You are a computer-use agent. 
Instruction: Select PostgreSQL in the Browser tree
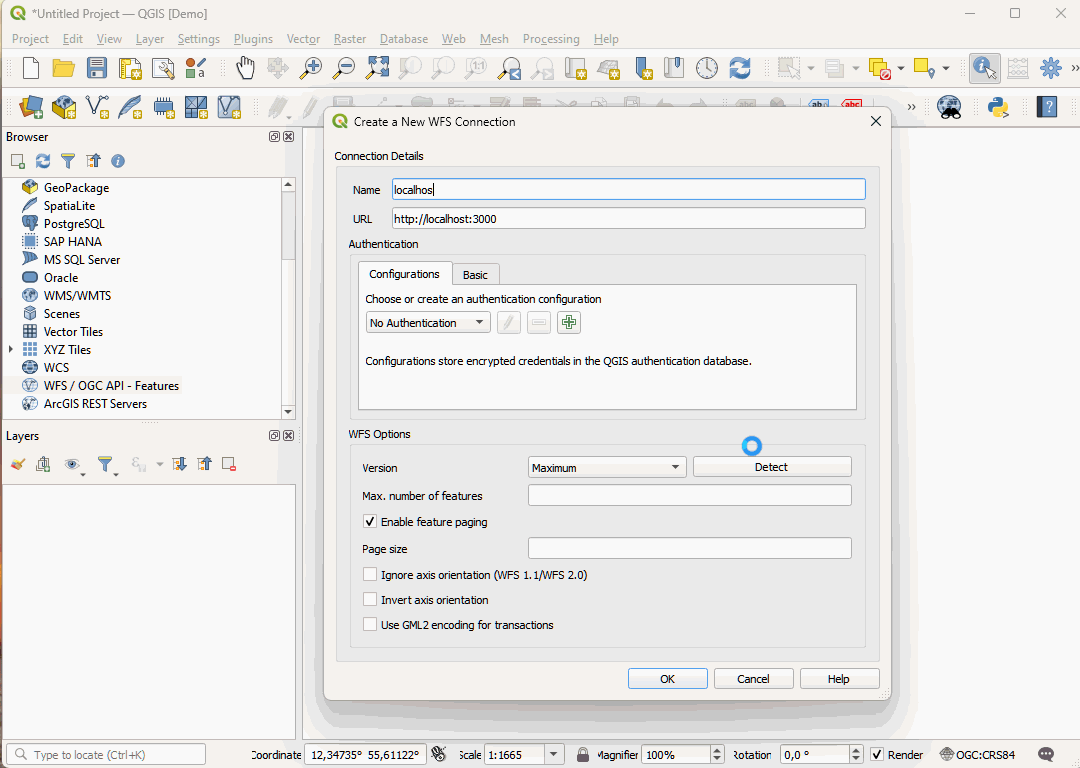74,224
